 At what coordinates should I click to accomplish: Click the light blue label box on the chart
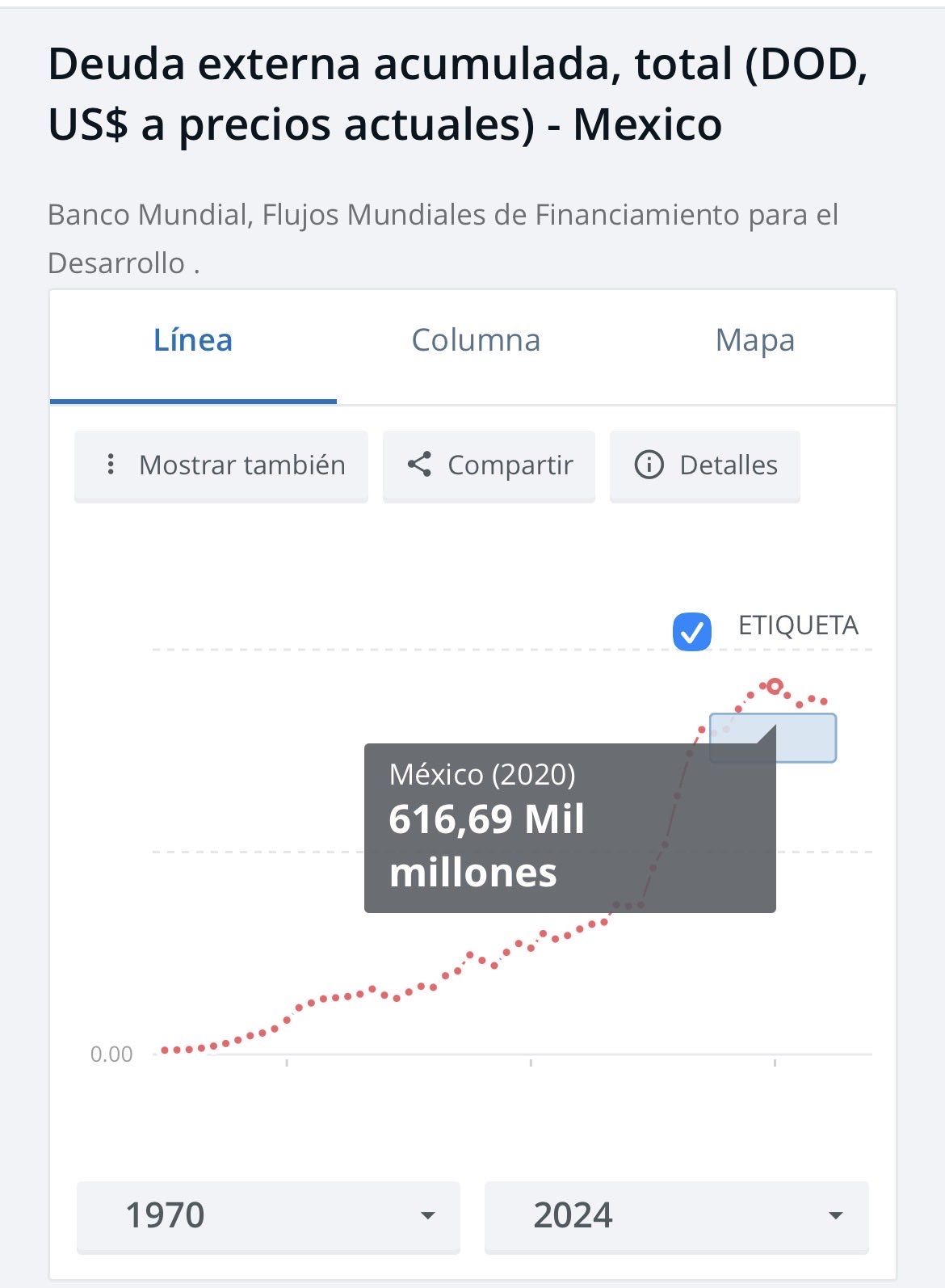pyautogui.click(x=804, y=738)
